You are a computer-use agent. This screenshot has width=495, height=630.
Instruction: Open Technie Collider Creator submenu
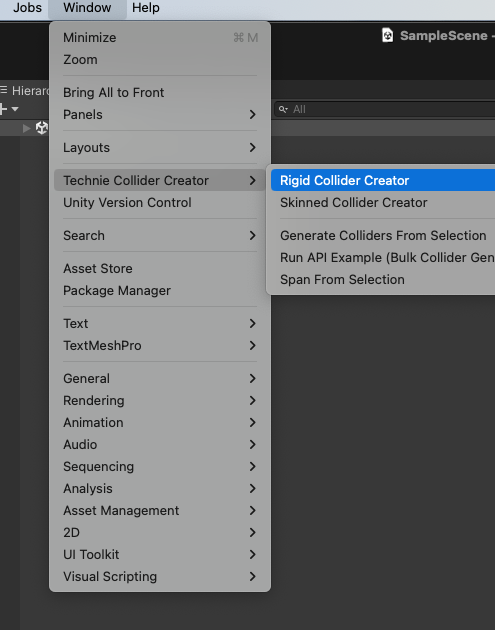coord(160,180)
